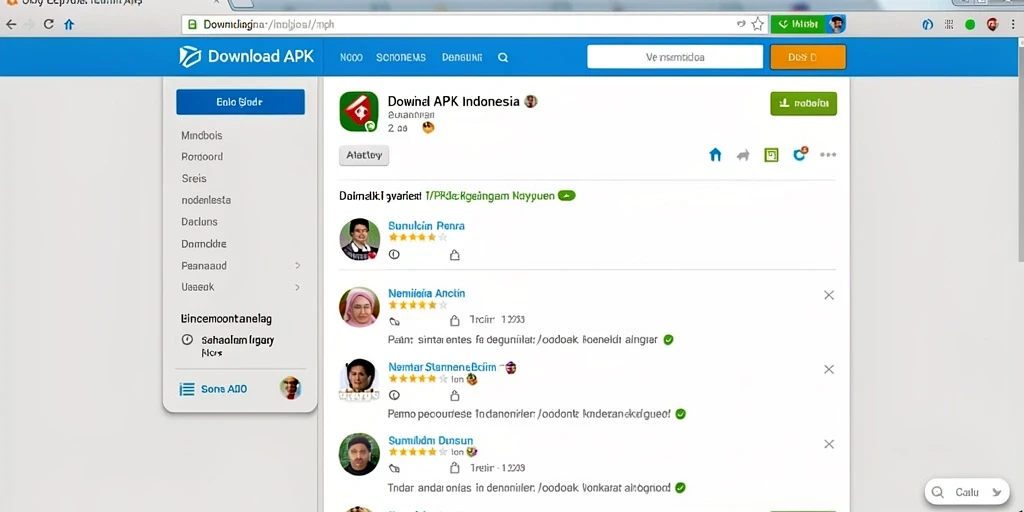
Task: Click the blue home icon in app toolbar
Action: click(x=715, y=155)
